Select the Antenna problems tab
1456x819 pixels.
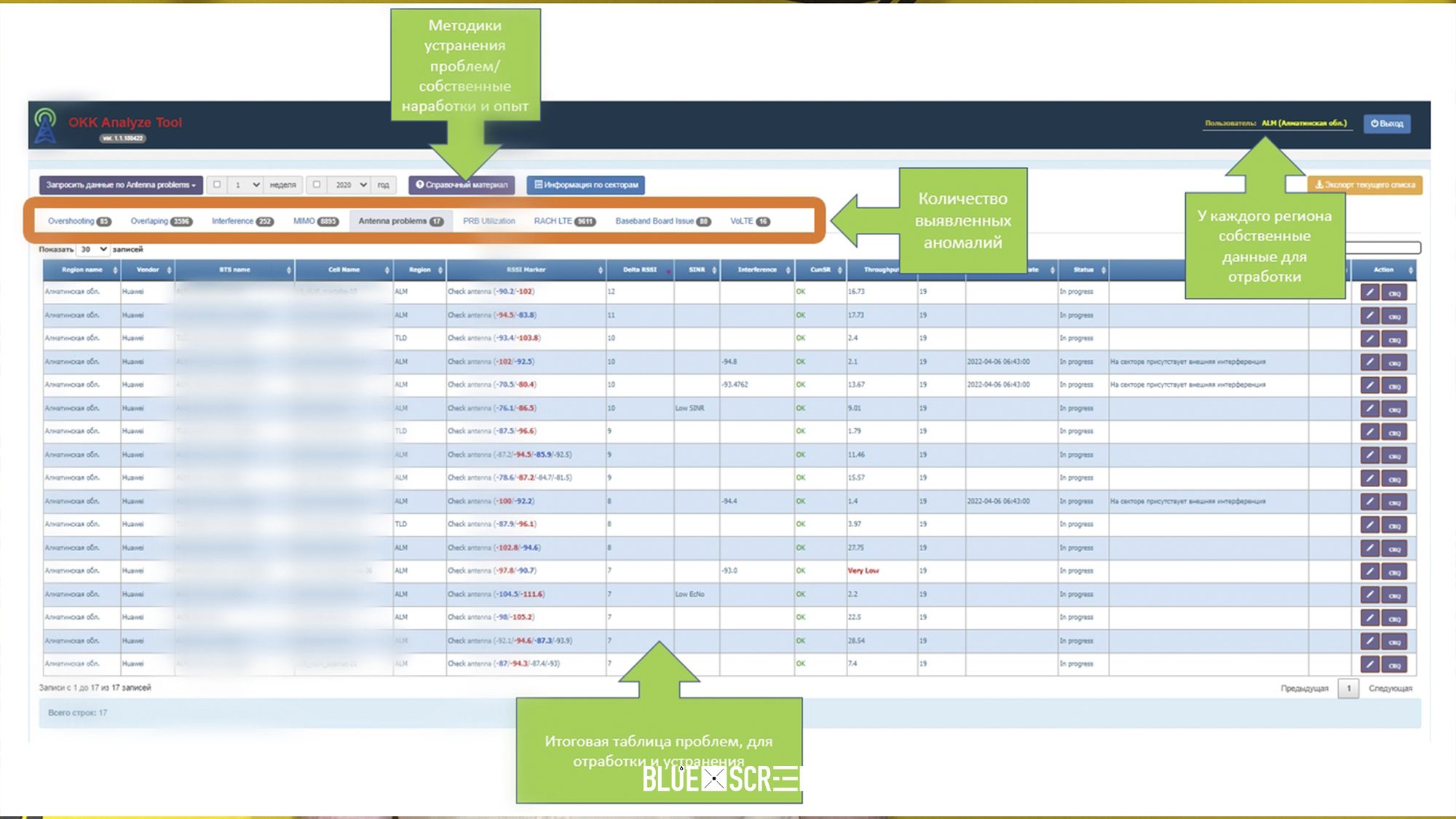(x=400, y=221)
